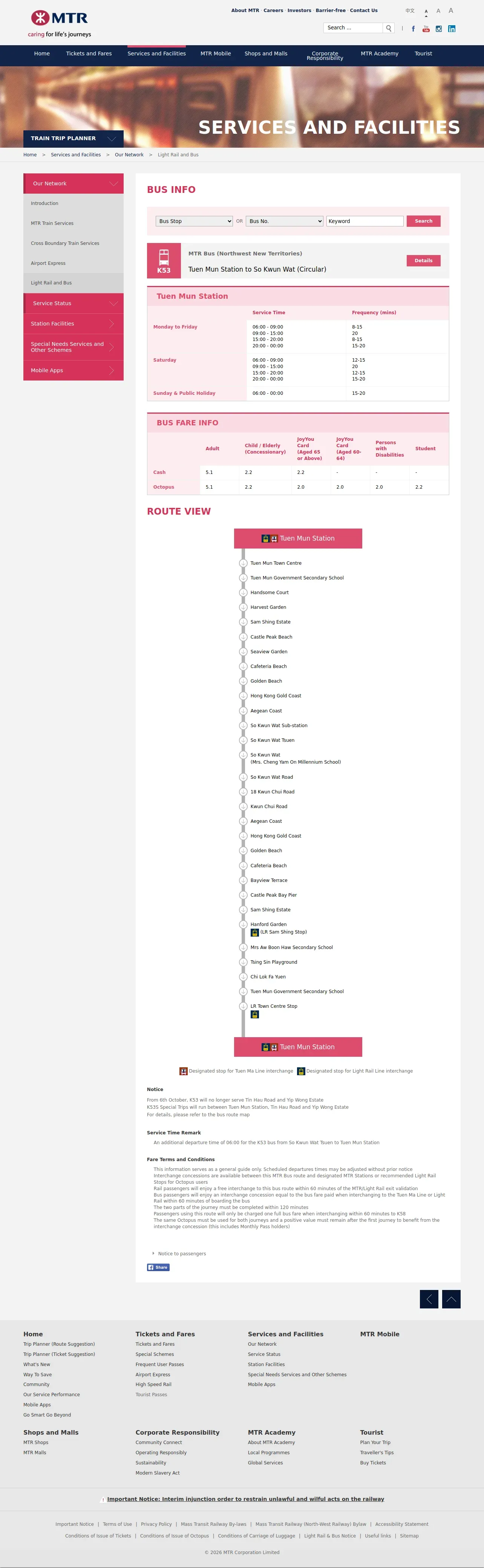Click the search magnifier icon in header
This screenshot has height=1568, width=484.
388,28
